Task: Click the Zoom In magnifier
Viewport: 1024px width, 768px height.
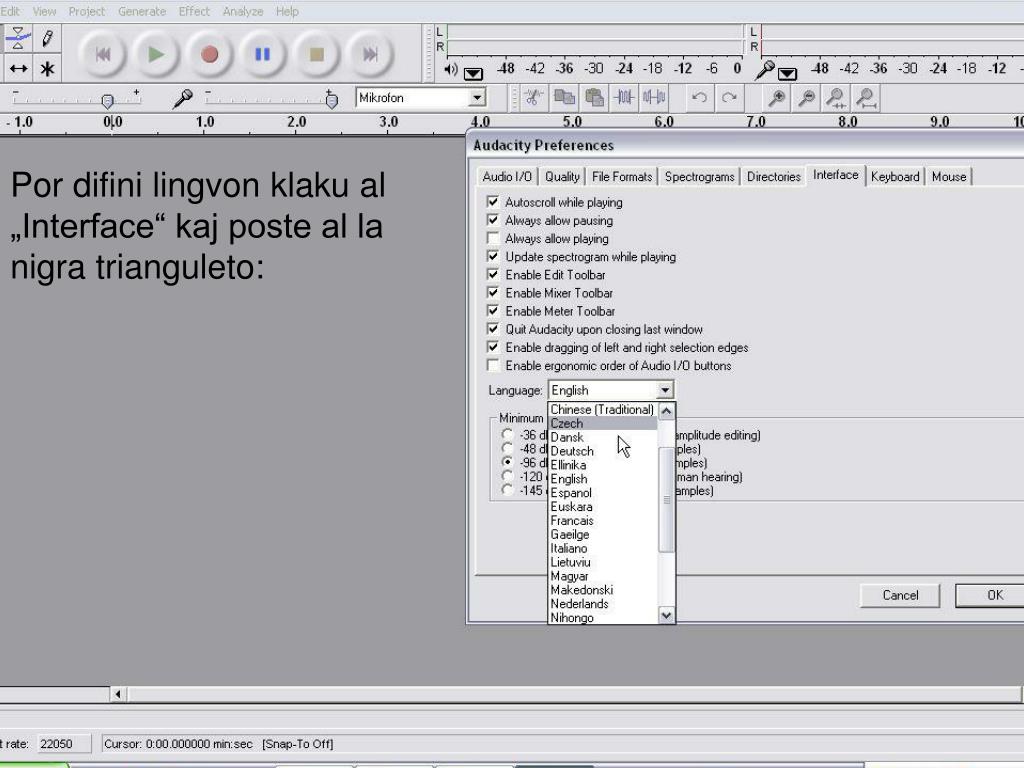Action: pyautogui.click(x=776, y=98)
